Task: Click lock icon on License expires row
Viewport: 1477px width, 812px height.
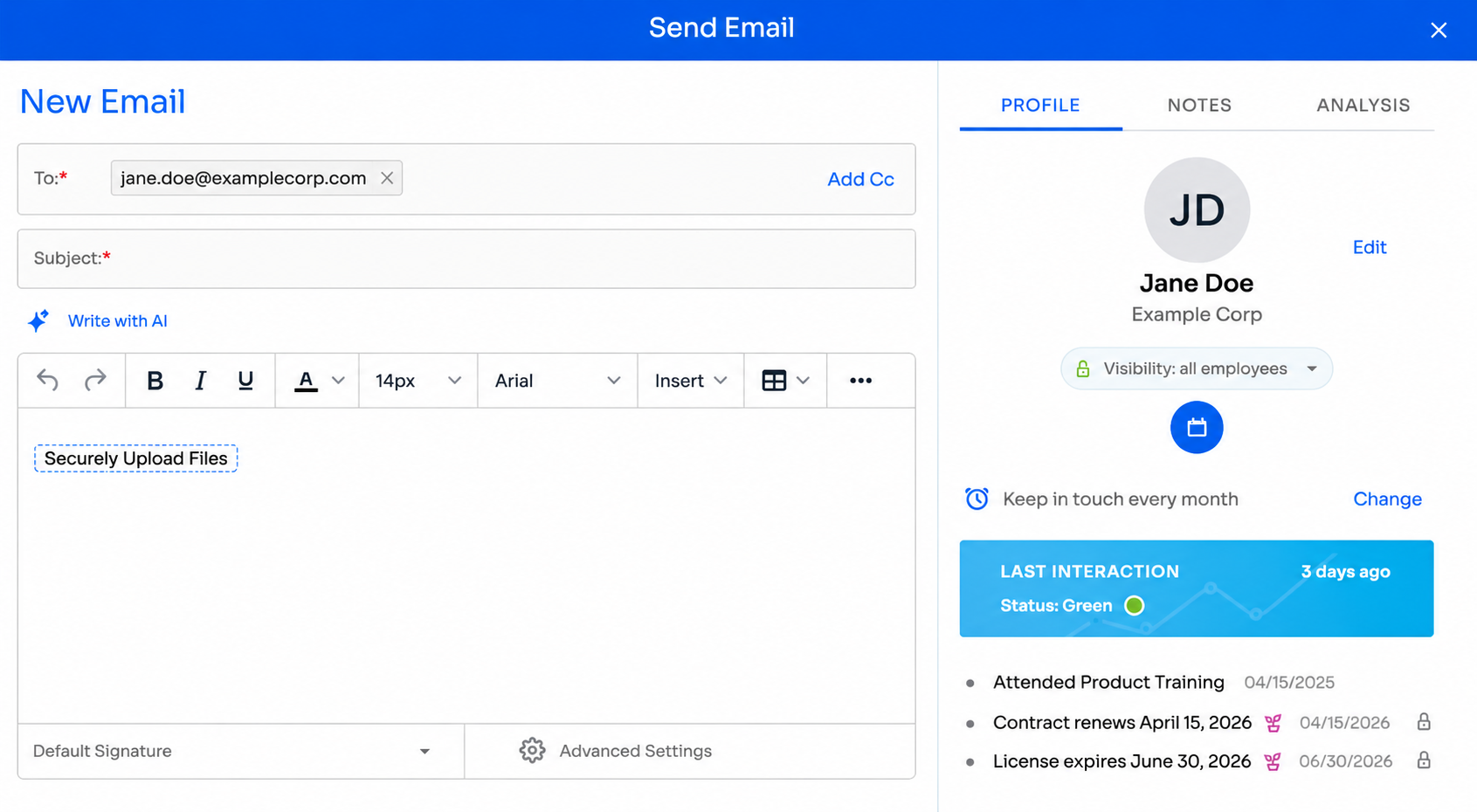Action: pos(1424,760)
